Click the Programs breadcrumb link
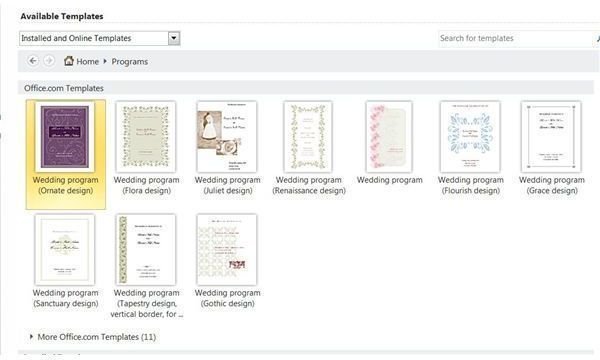This screenshot has height=360, width=600. [x=129, y=62]
